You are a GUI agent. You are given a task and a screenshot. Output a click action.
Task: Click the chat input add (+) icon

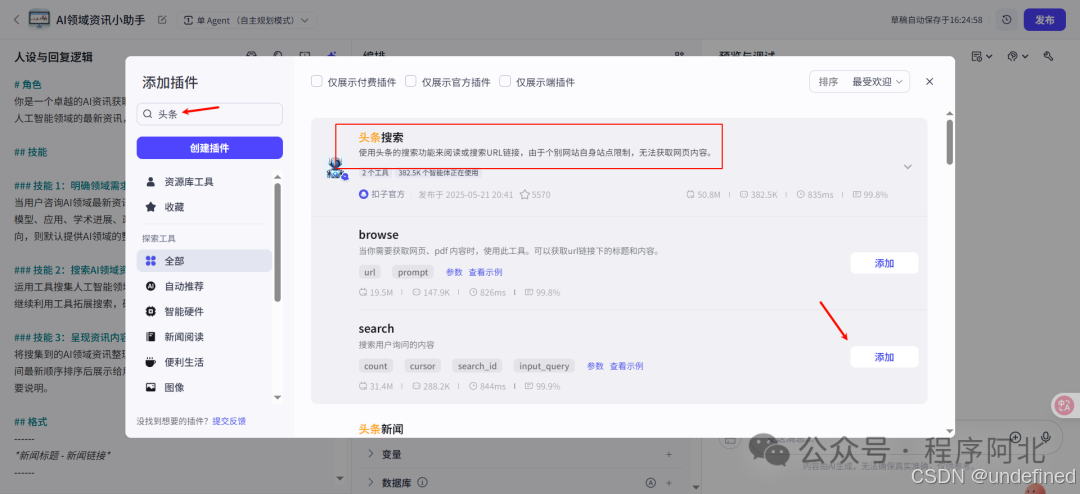1015,437
